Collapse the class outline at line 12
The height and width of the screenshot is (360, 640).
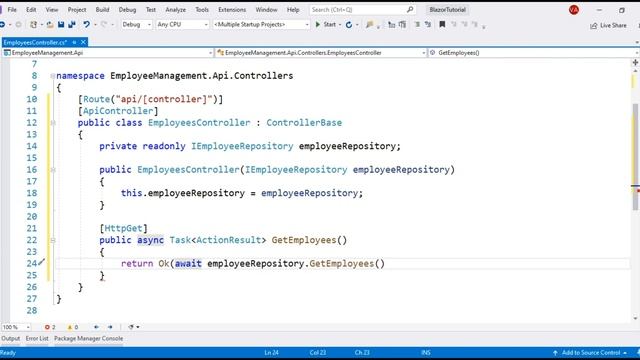[53, 123]
